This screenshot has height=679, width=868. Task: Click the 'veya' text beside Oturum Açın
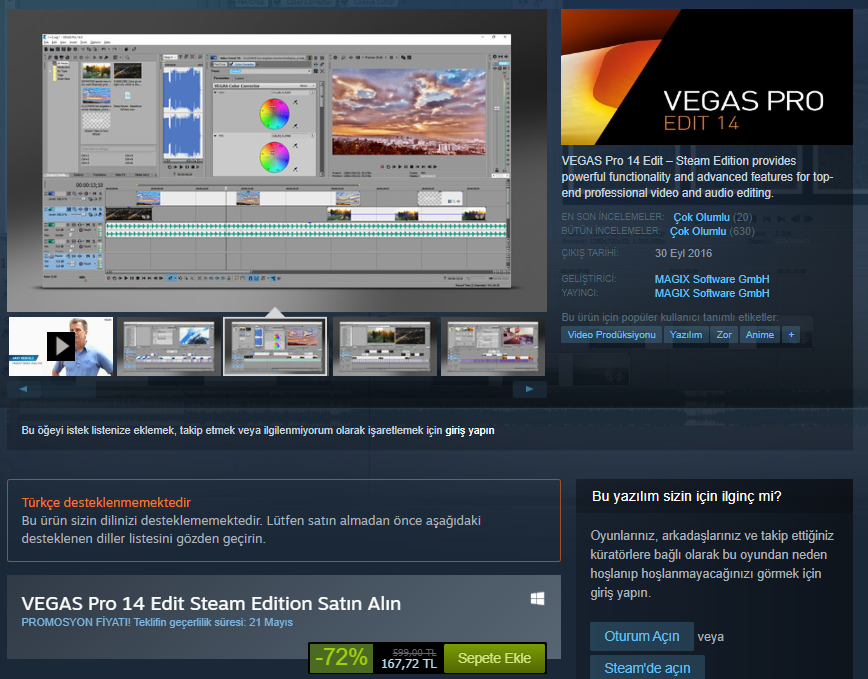click(x=710, y=637)
